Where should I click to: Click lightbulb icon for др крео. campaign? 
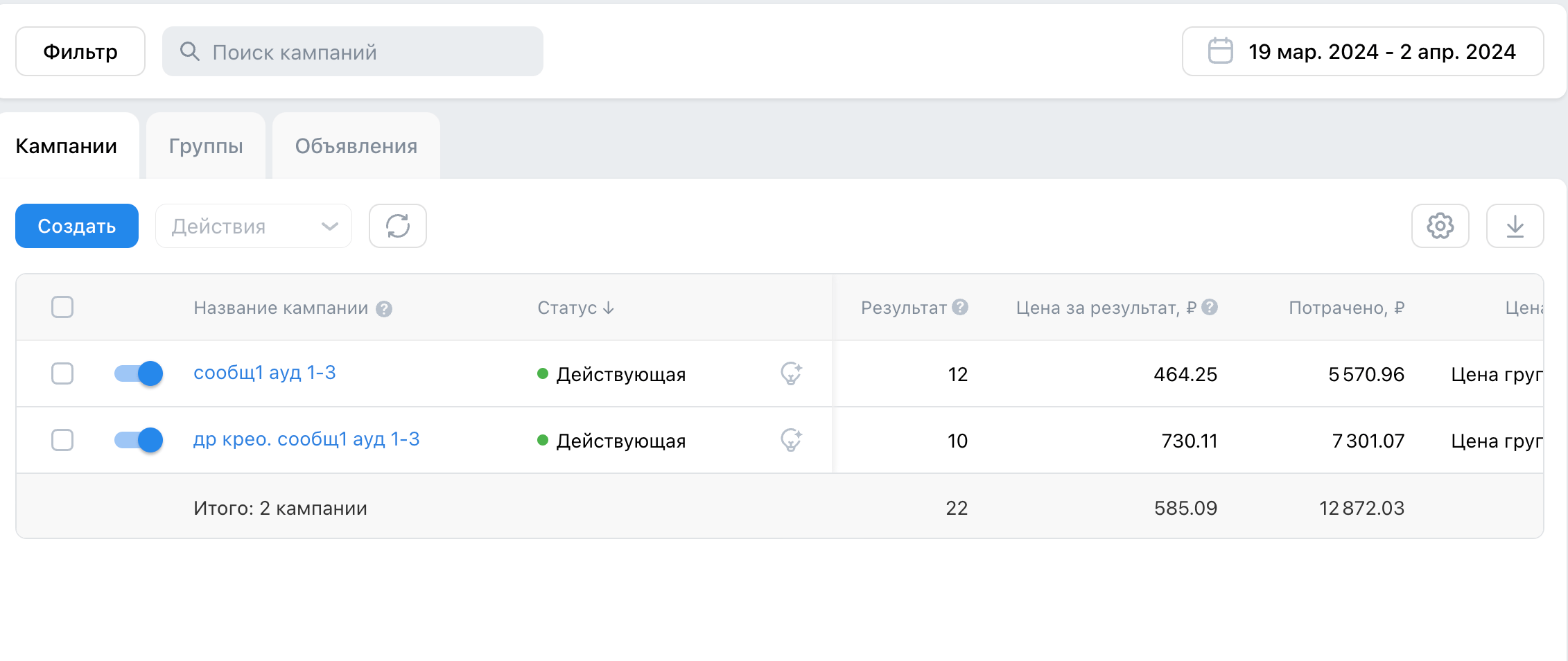pos(791,440)
